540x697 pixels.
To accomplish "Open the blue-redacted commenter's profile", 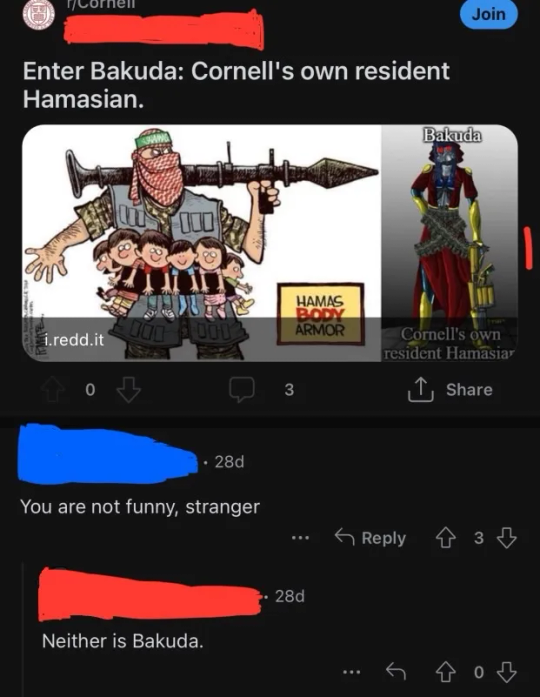I will [x=108, y=454].
